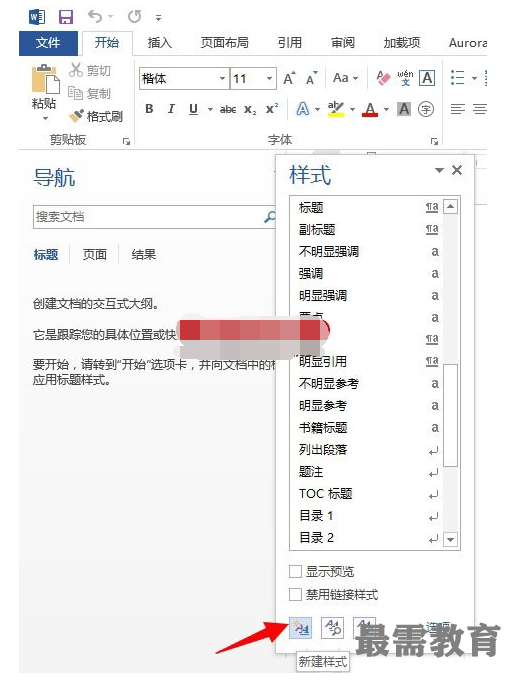Screen dimensions: 507x680
Task: Click the Copy icon
Action: tap(75, 92)
